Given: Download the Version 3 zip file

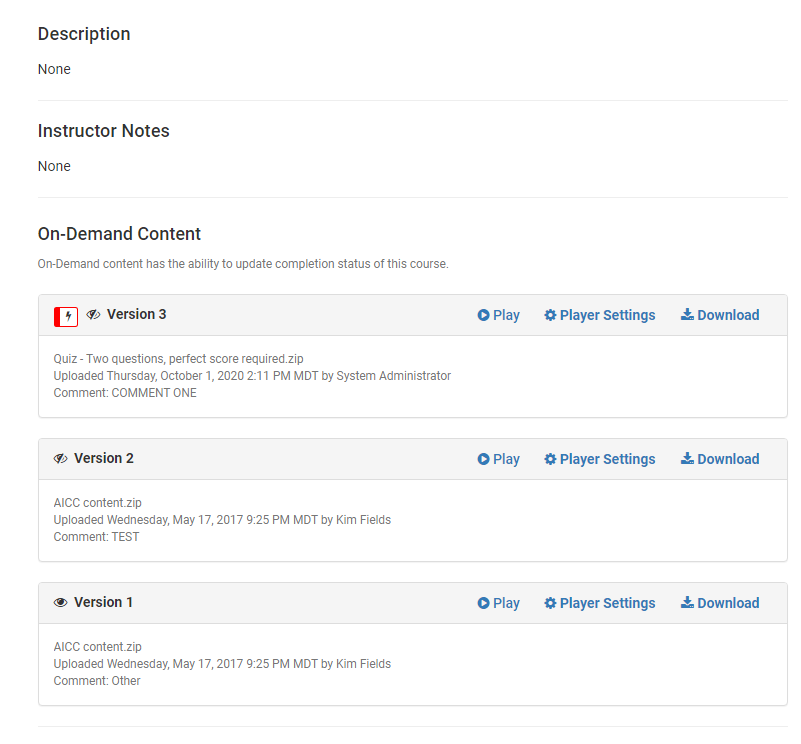Looking at the screenshot, I should (x=720, y=315).
